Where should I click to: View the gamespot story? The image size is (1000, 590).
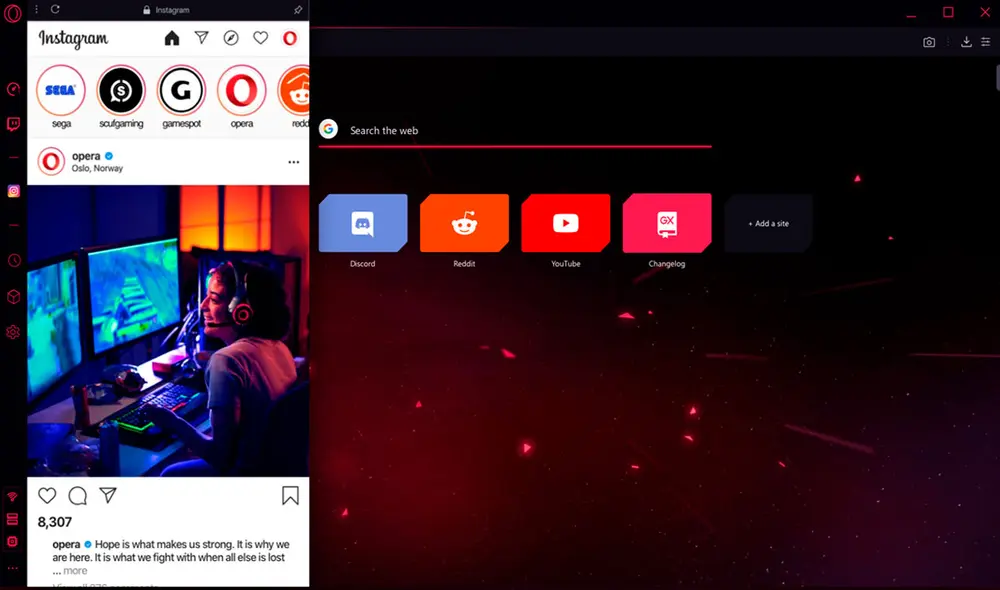pos(181,92)
